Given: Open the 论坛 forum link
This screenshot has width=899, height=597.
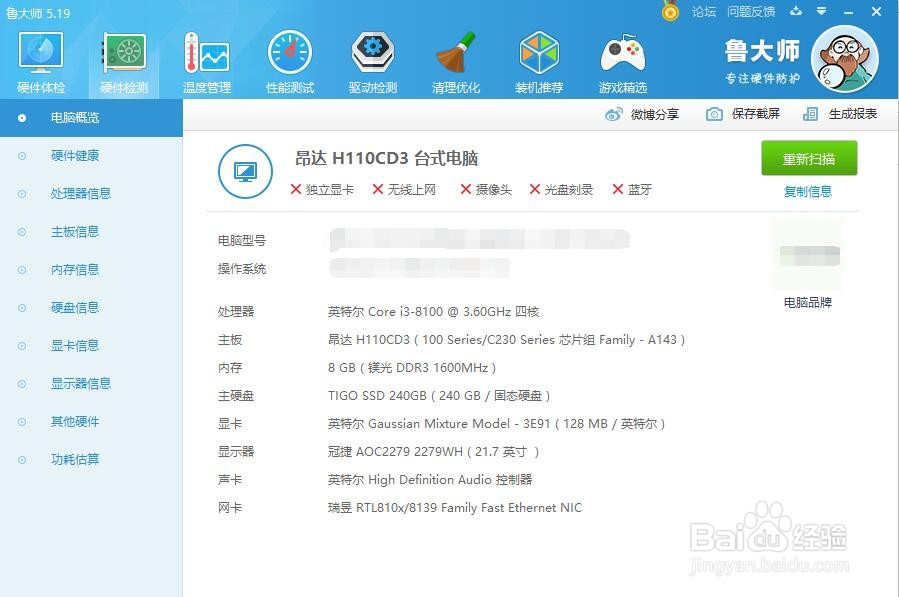Looking at the screenshot, I should click(x=704, y=11).
